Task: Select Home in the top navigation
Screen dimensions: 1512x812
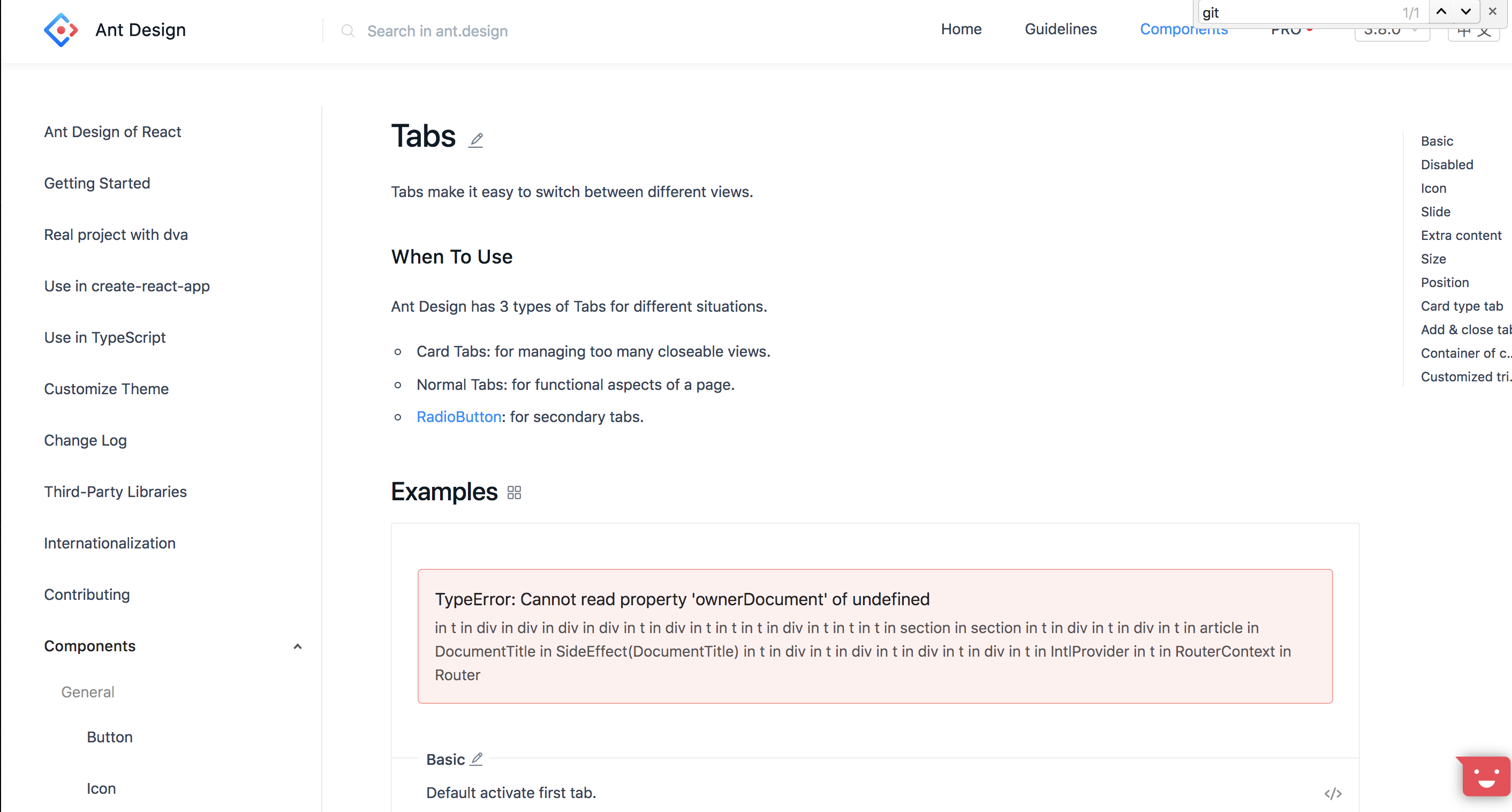Action: [961, 29]
